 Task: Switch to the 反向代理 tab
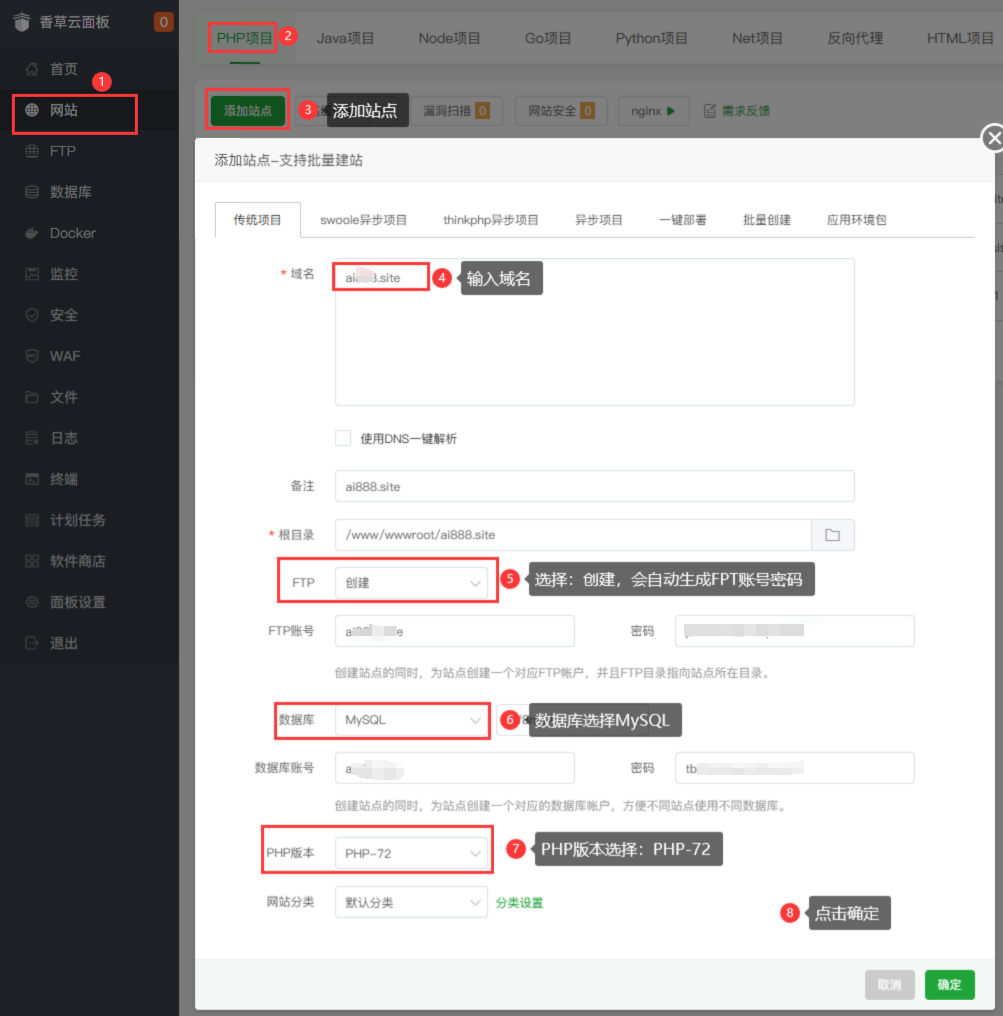855,38
